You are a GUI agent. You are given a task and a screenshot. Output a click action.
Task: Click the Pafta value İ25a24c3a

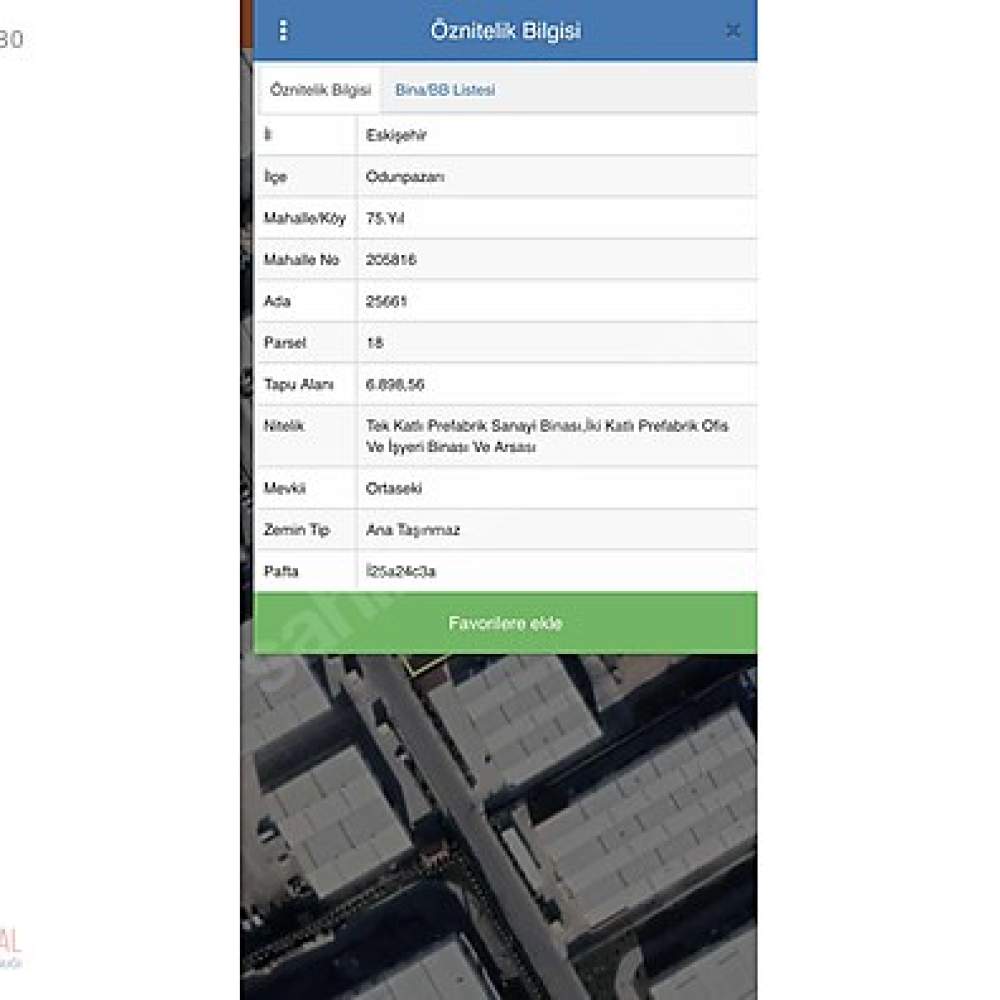401,571
